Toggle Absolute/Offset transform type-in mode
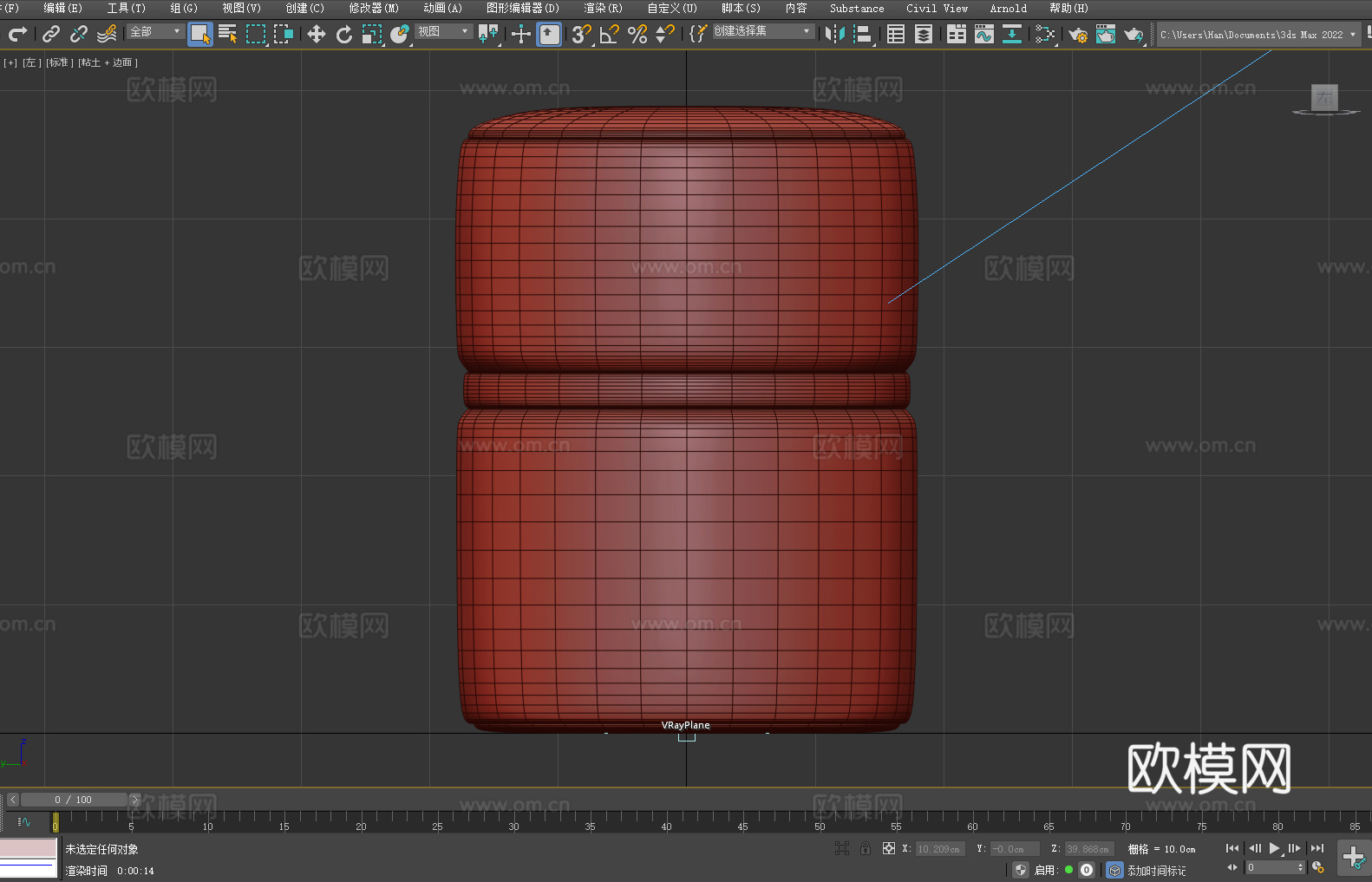The width and height of the screenshot is (1372, 882). click(889, 848)
